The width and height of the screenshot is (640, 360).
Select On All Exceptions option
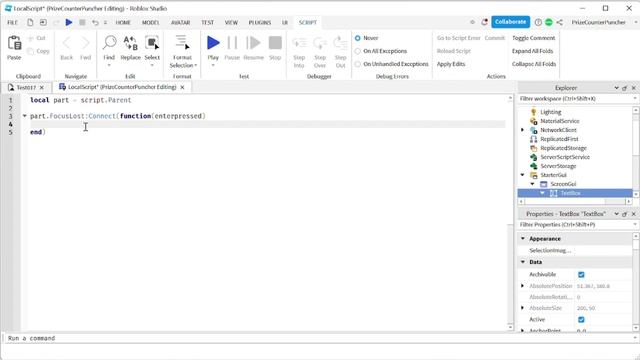358,51
